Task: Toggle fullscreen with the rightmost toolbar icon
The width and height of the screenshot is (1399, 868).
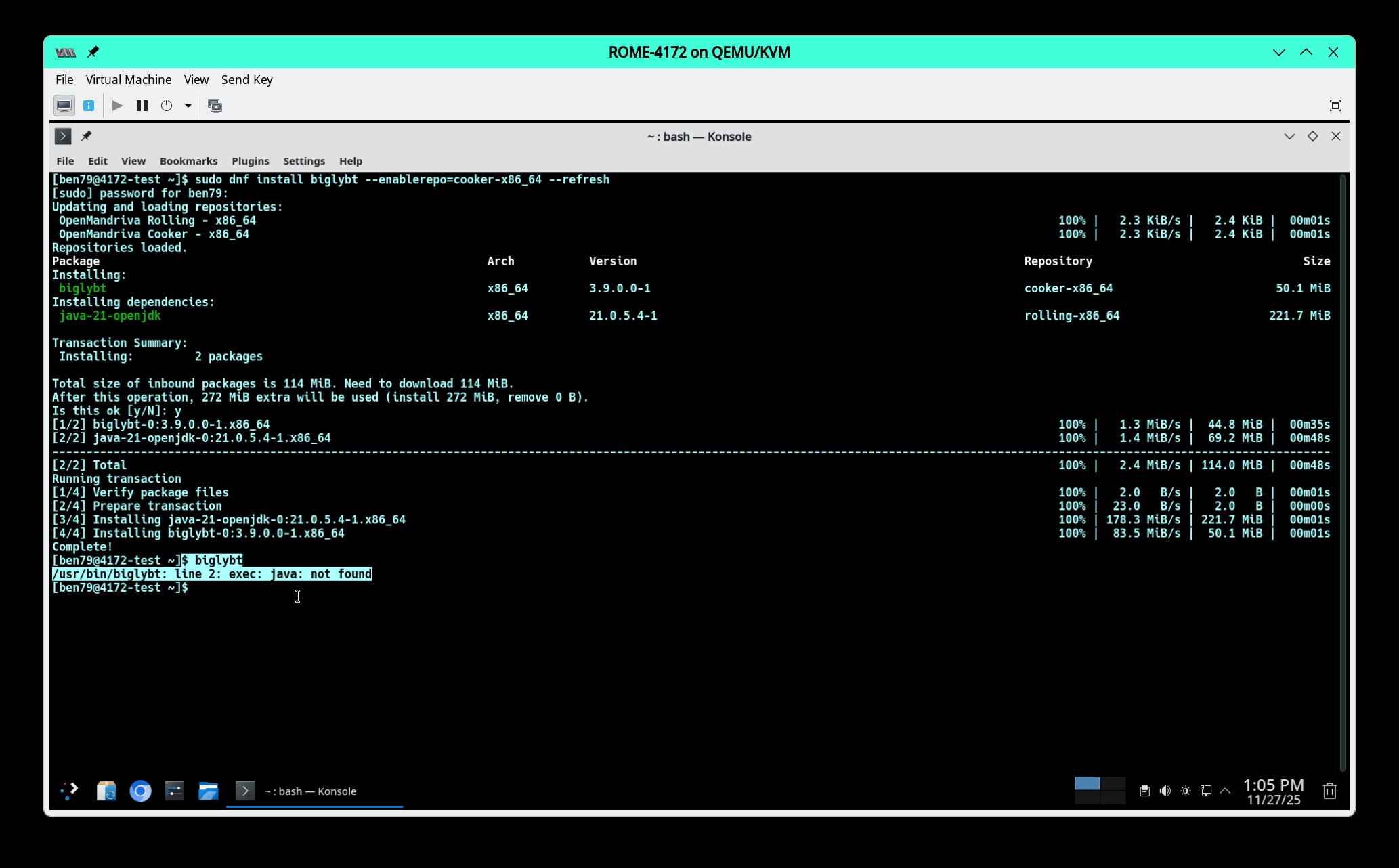Action: pyautogui.click(x=1335, y=106)
